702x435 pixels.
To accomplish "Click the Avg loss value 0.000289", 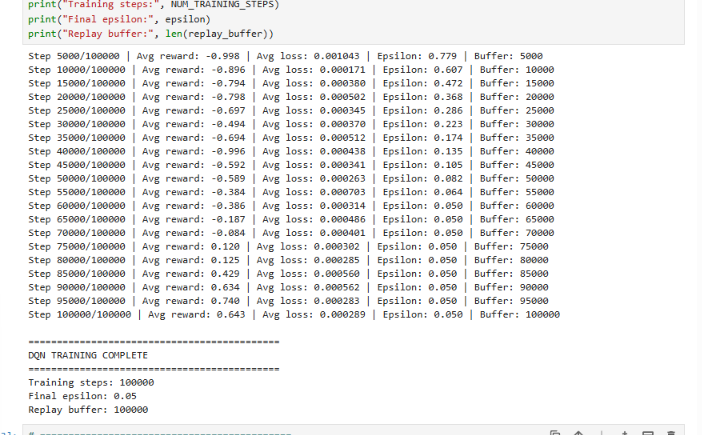I will pyautogui.click(x=342, y=315).
